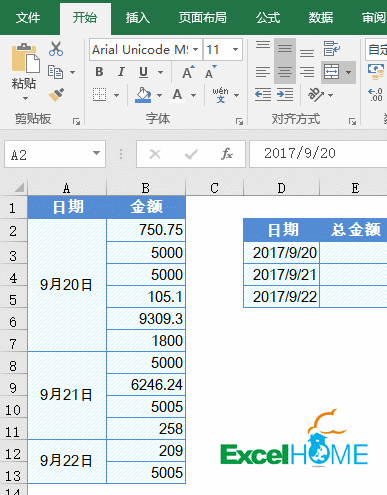Toggle middle vertical alignment
387x495 pixels.
point(285,49)
